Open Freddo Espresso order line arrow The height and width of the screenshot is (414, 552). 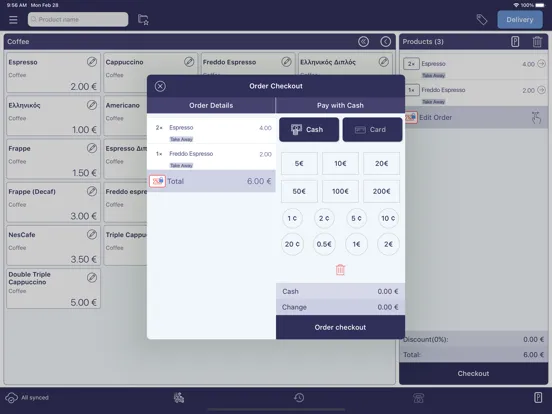tap(541, 90)
